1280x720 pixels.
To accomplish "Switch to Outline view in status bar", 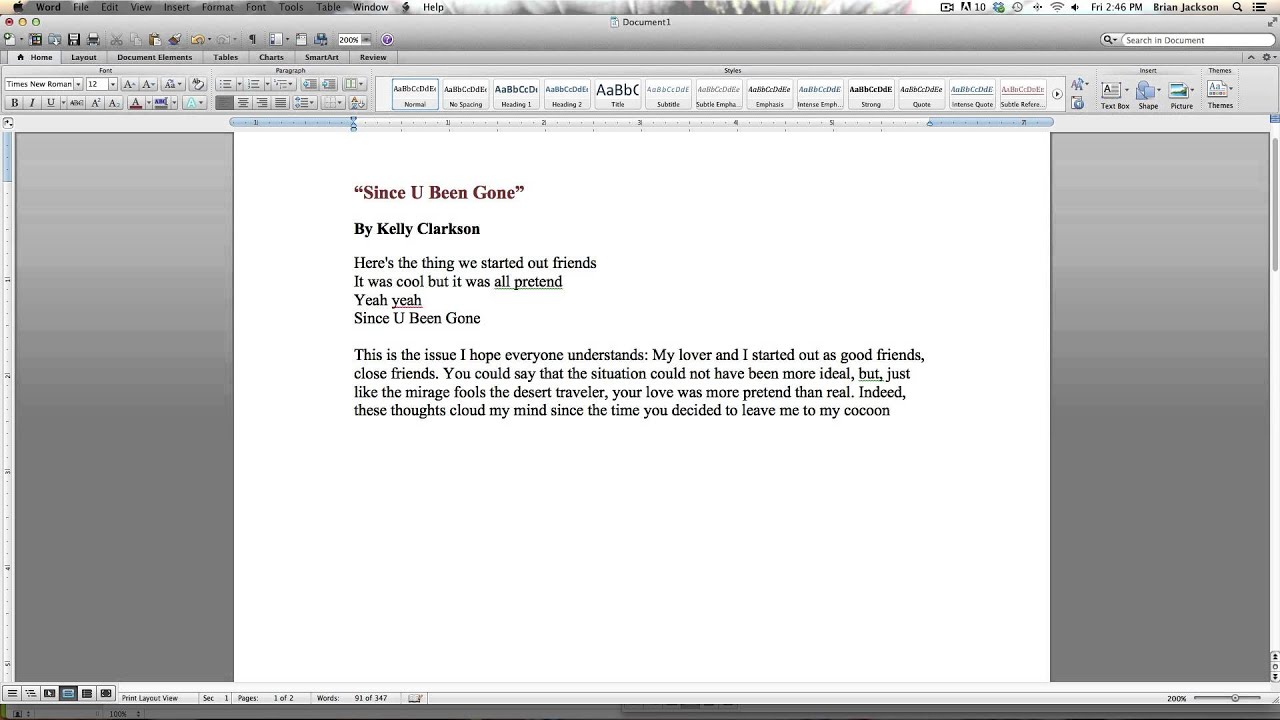I will pyautogui.click(x=31, y=694).
